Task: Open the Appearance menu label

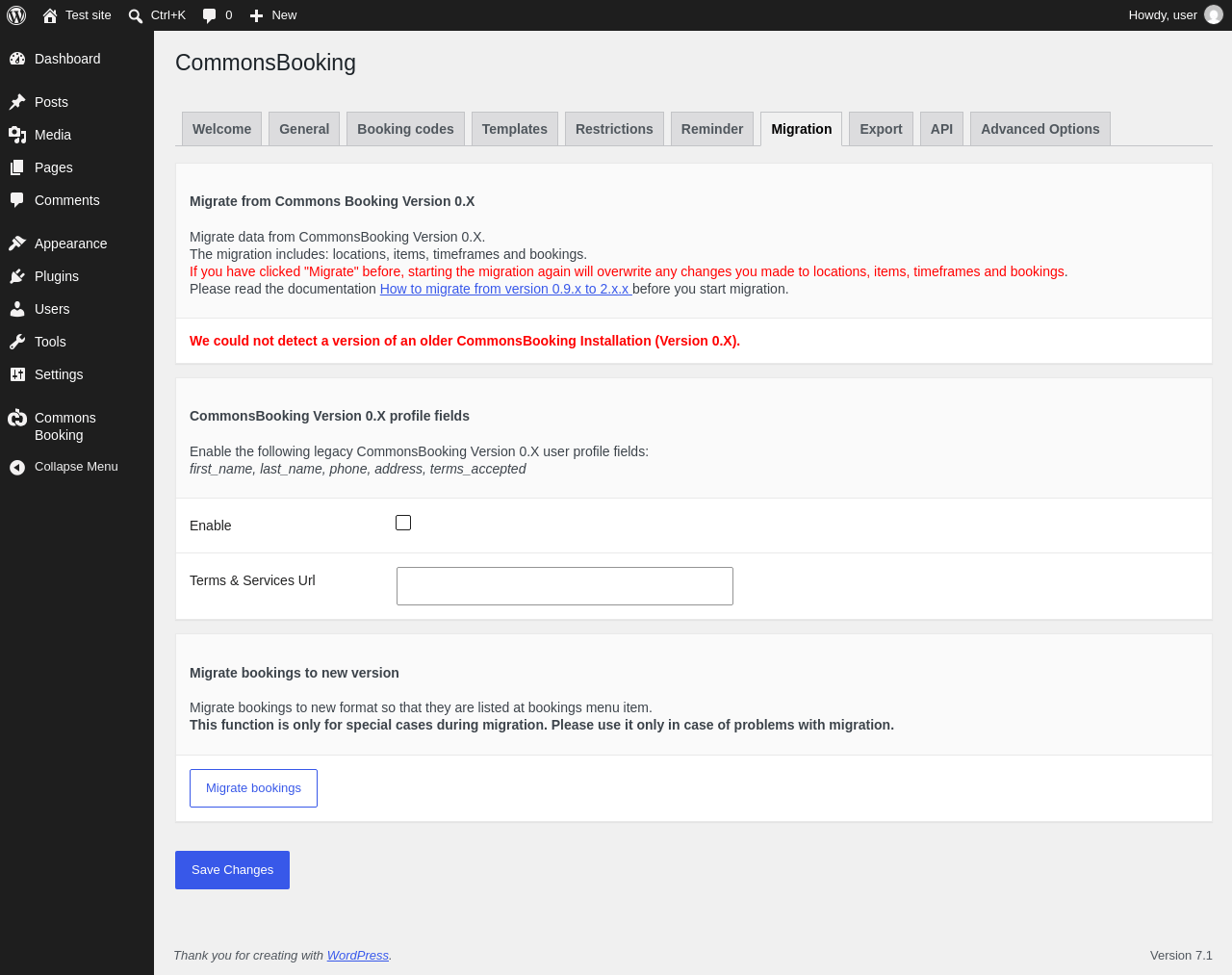Action: (x=71, y=244)
